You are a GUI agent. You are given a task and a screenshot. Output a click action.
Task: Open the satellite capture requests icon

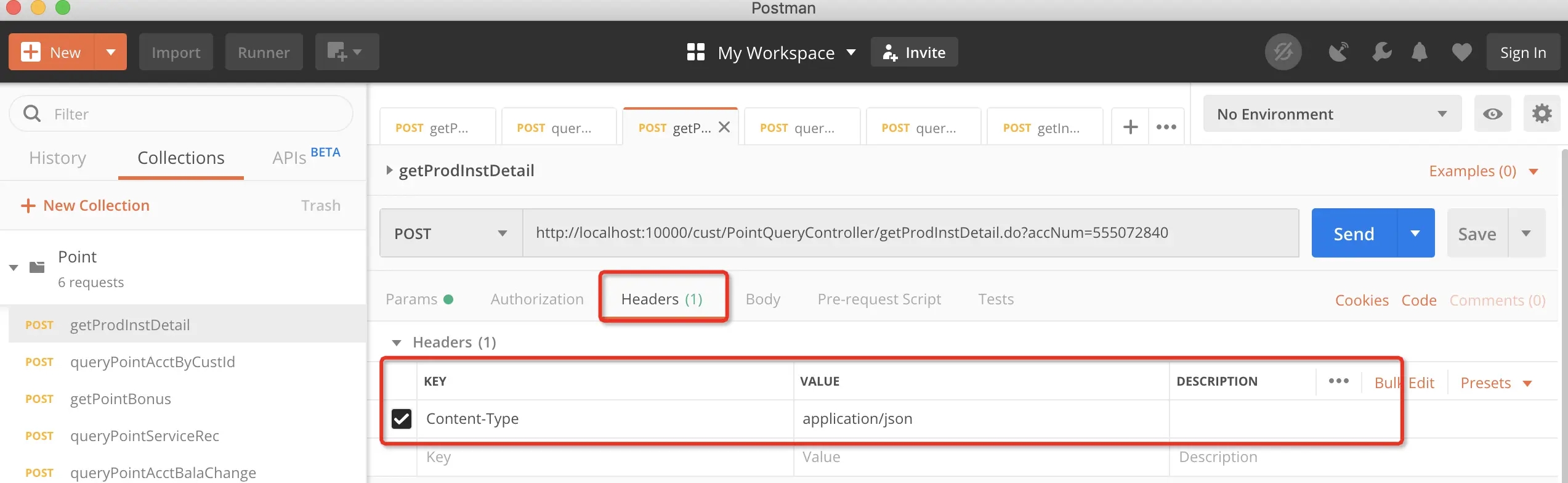pyautogui.click(x=1338, y=52)
